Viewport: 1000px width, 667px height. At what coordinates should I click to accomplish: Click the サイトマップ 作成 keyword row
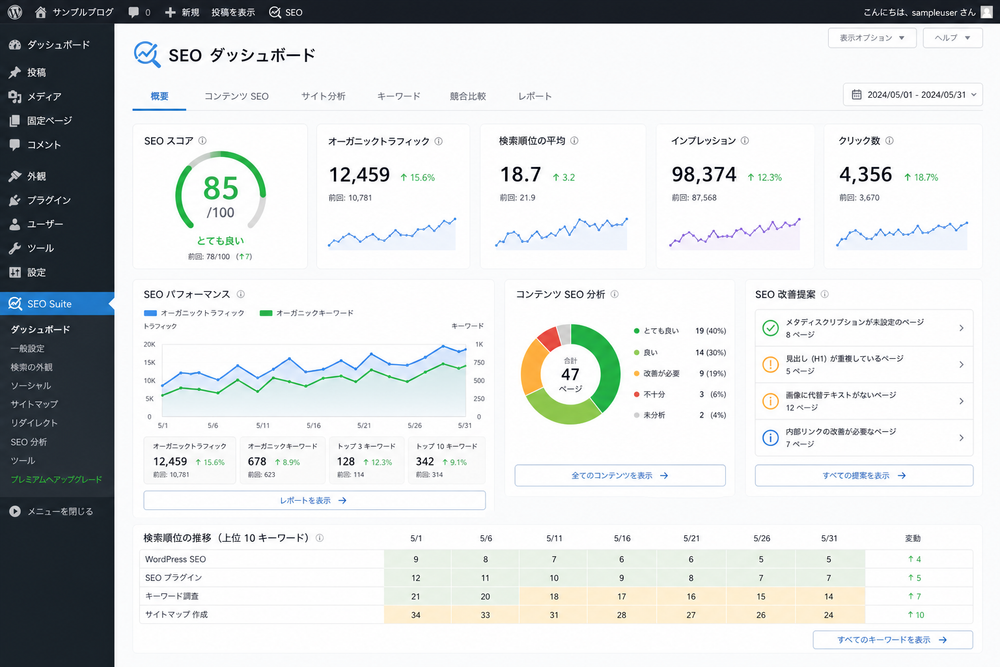[556, 615]
